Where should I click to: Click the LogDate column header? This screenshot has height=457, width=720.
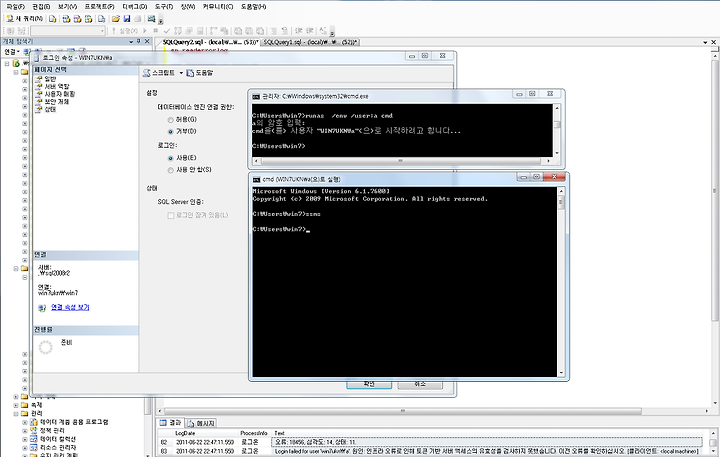185,433
